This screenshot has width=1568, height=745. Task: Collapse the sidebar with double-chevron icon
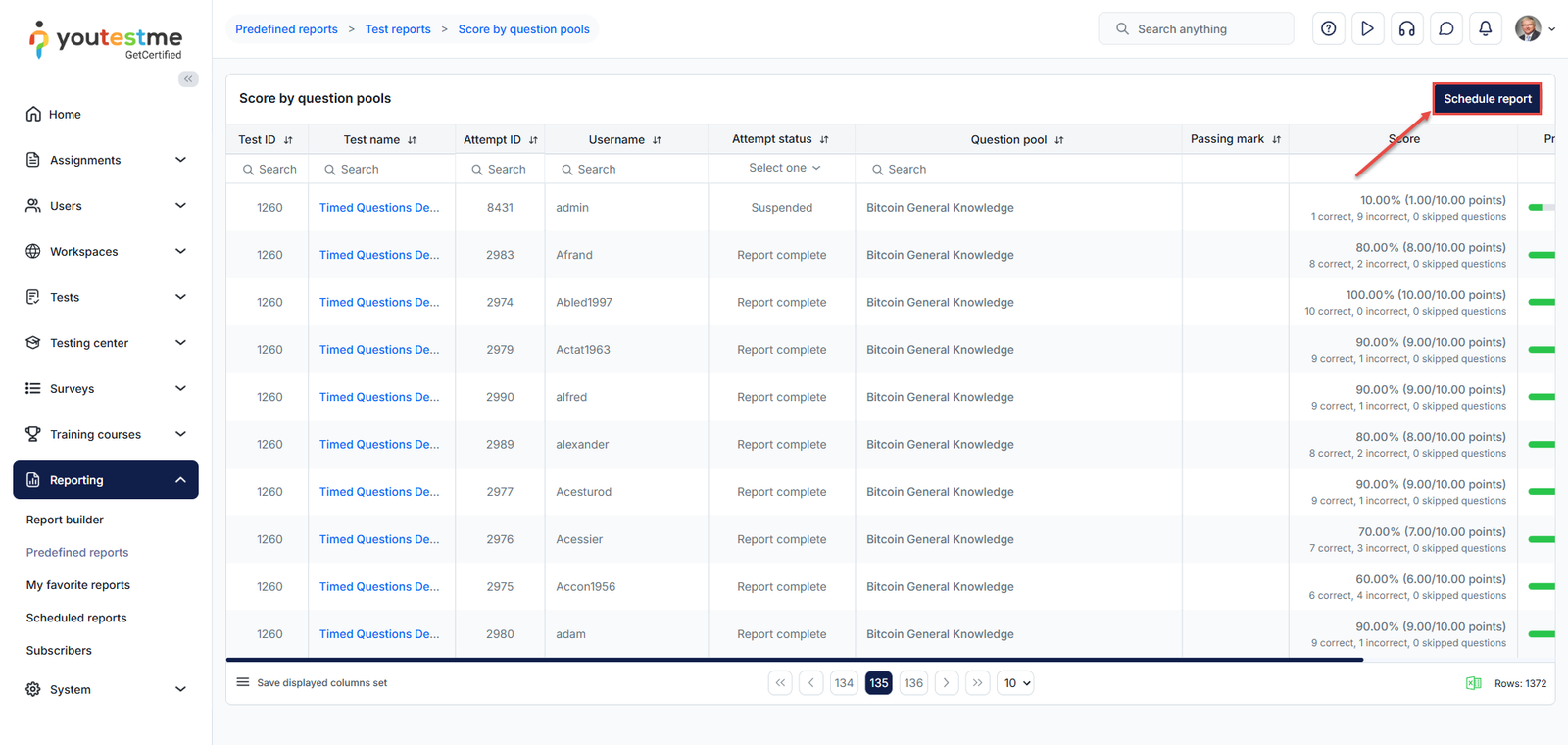188,79
